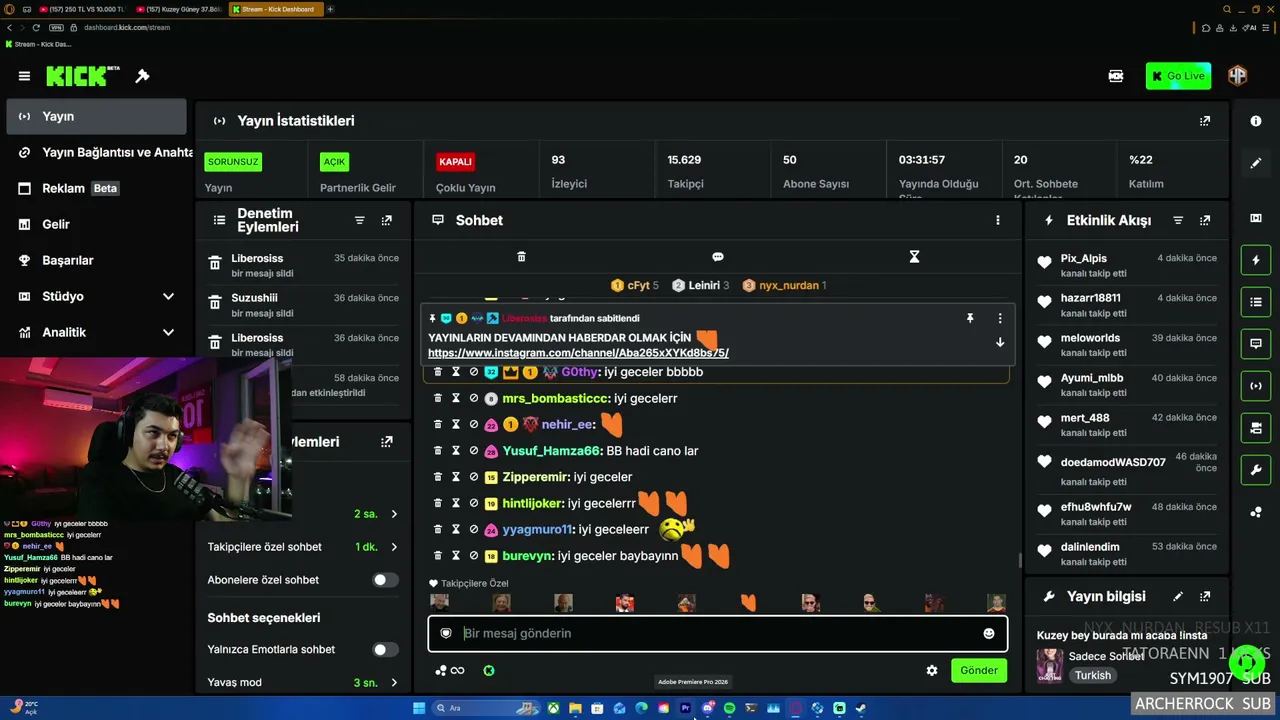Click the Turkish language tag in Yayın bilgisi
The image size is (1280, 720).
point(1093,675)
